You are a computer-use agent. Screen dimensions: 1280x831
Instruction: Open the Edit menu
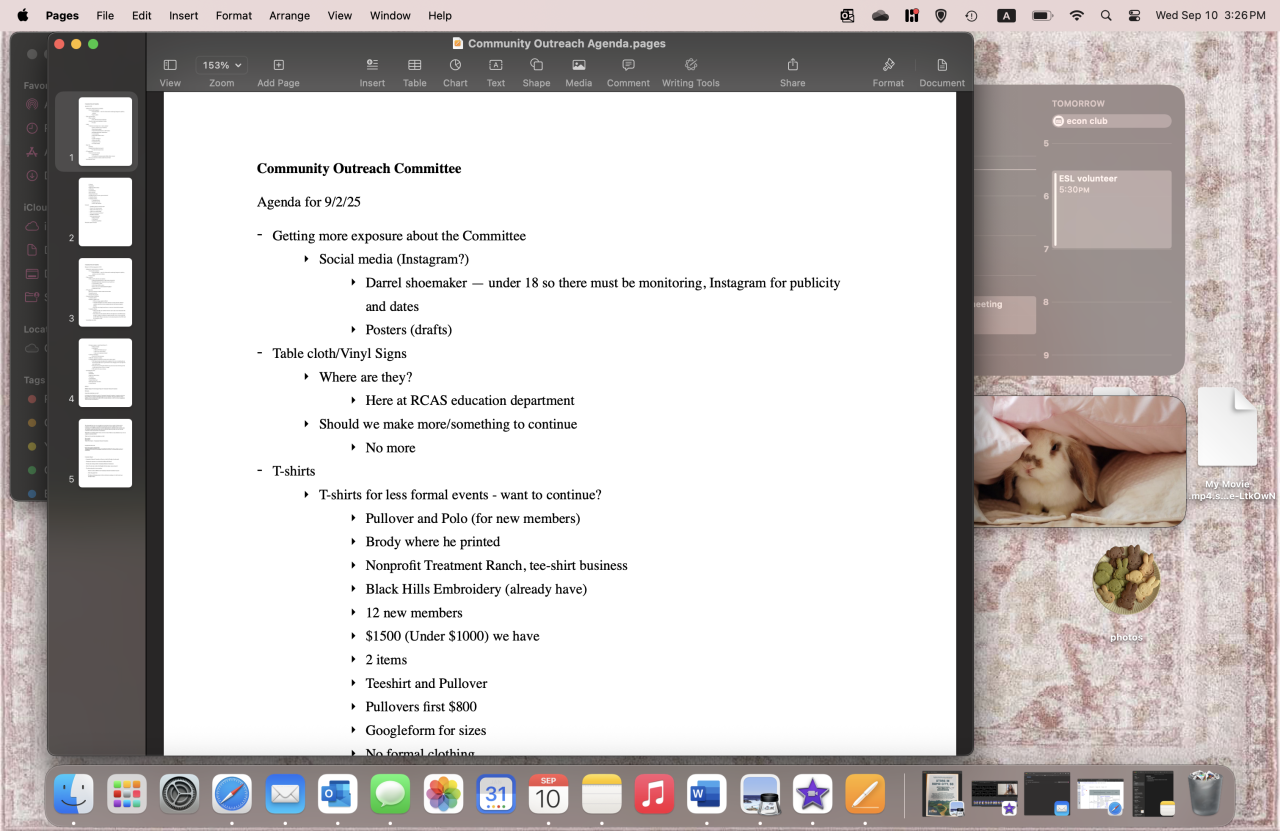coord(142,15)
